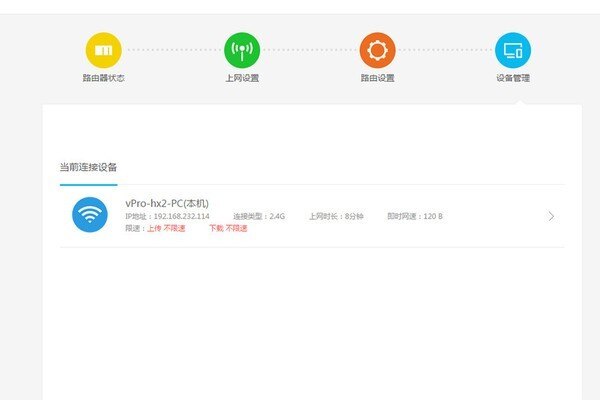This screenshot has width=600, height=400.
Task: Go to 上网设置 text label
Action: pyautogui.click(x=241, y=77)
